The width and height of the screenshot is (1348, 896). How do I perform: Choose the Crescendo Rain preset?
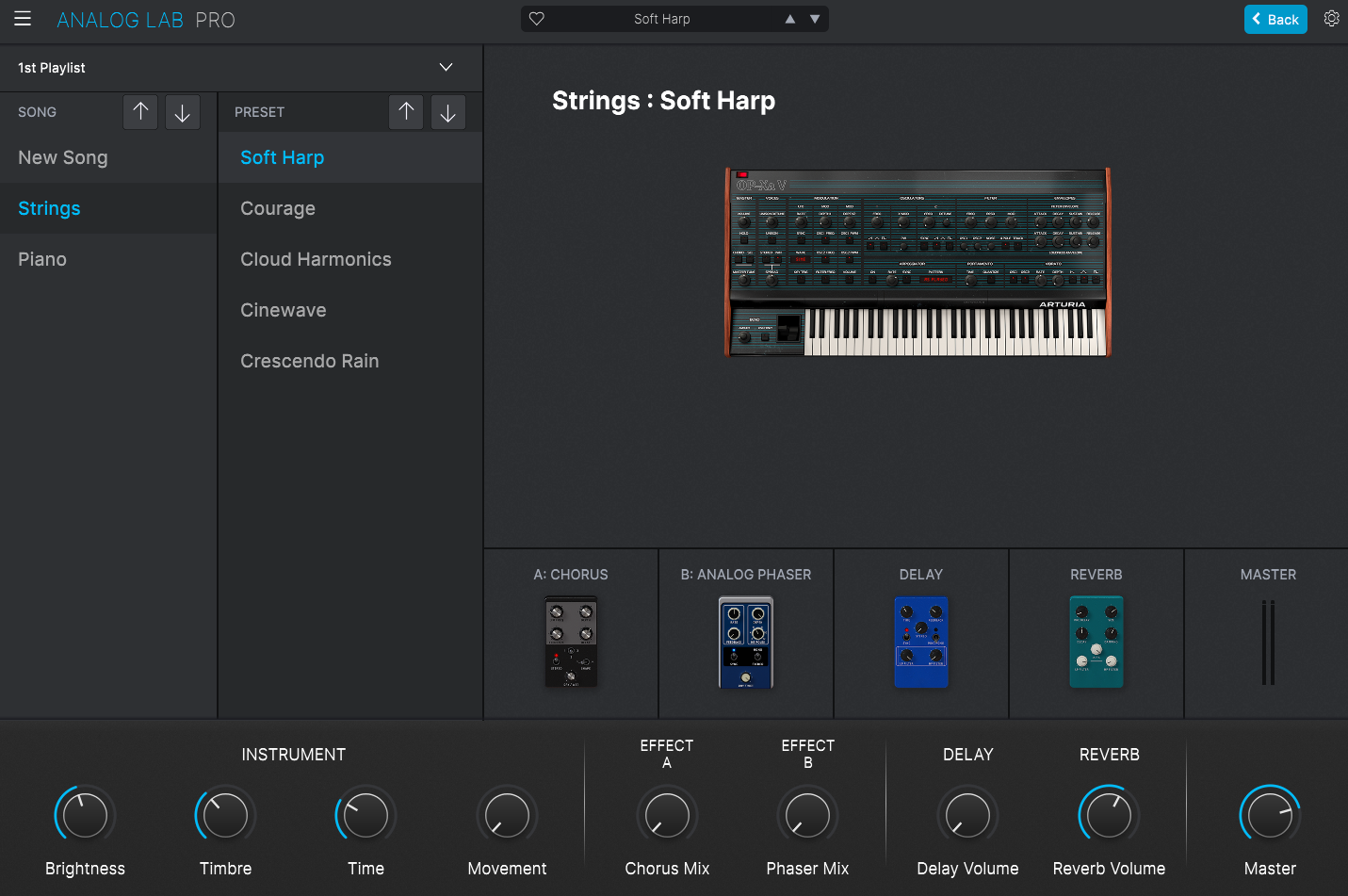(309, 361)
